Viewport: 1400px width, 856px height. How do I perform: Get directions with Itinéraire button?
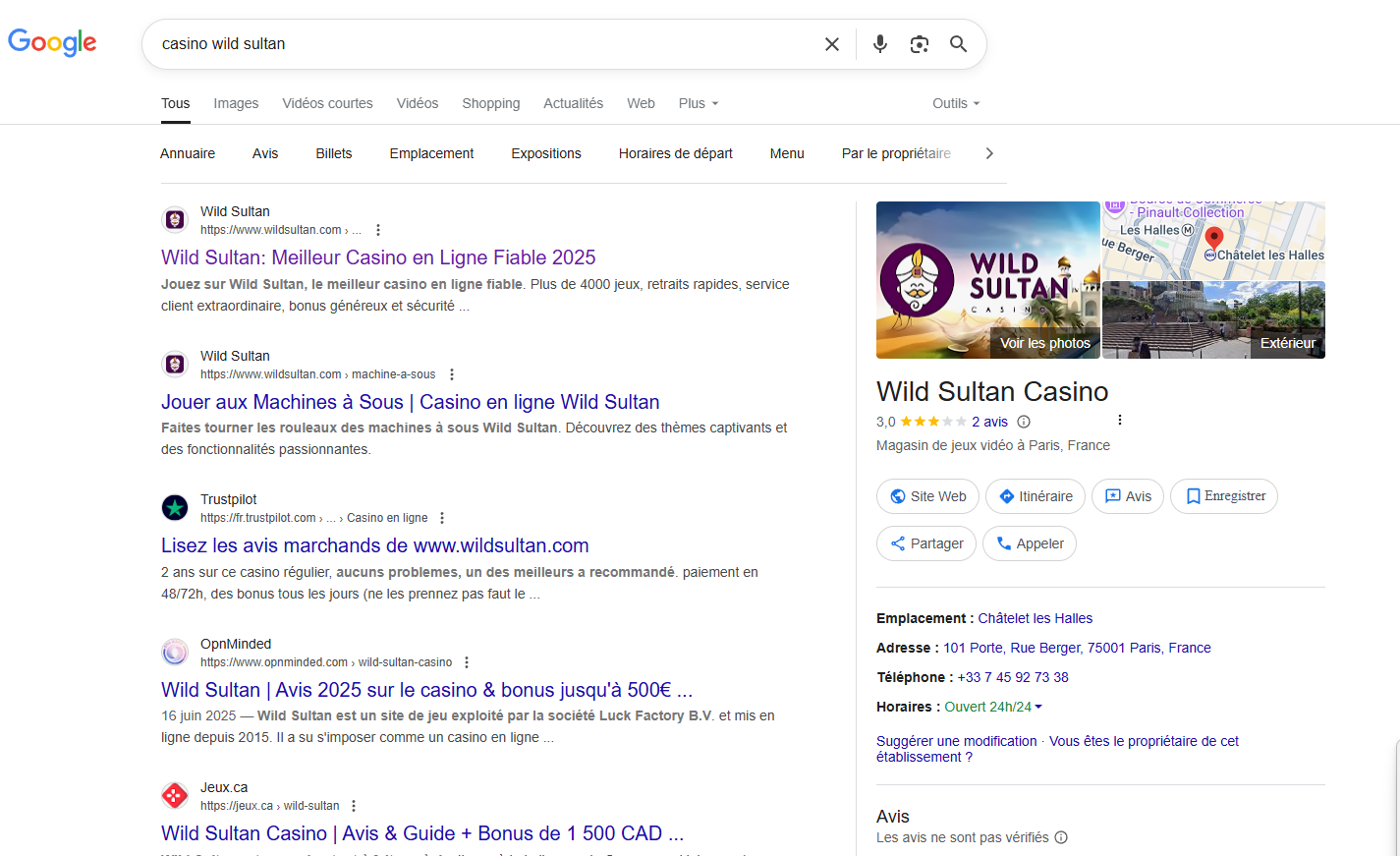click(x=1036, y=496)
